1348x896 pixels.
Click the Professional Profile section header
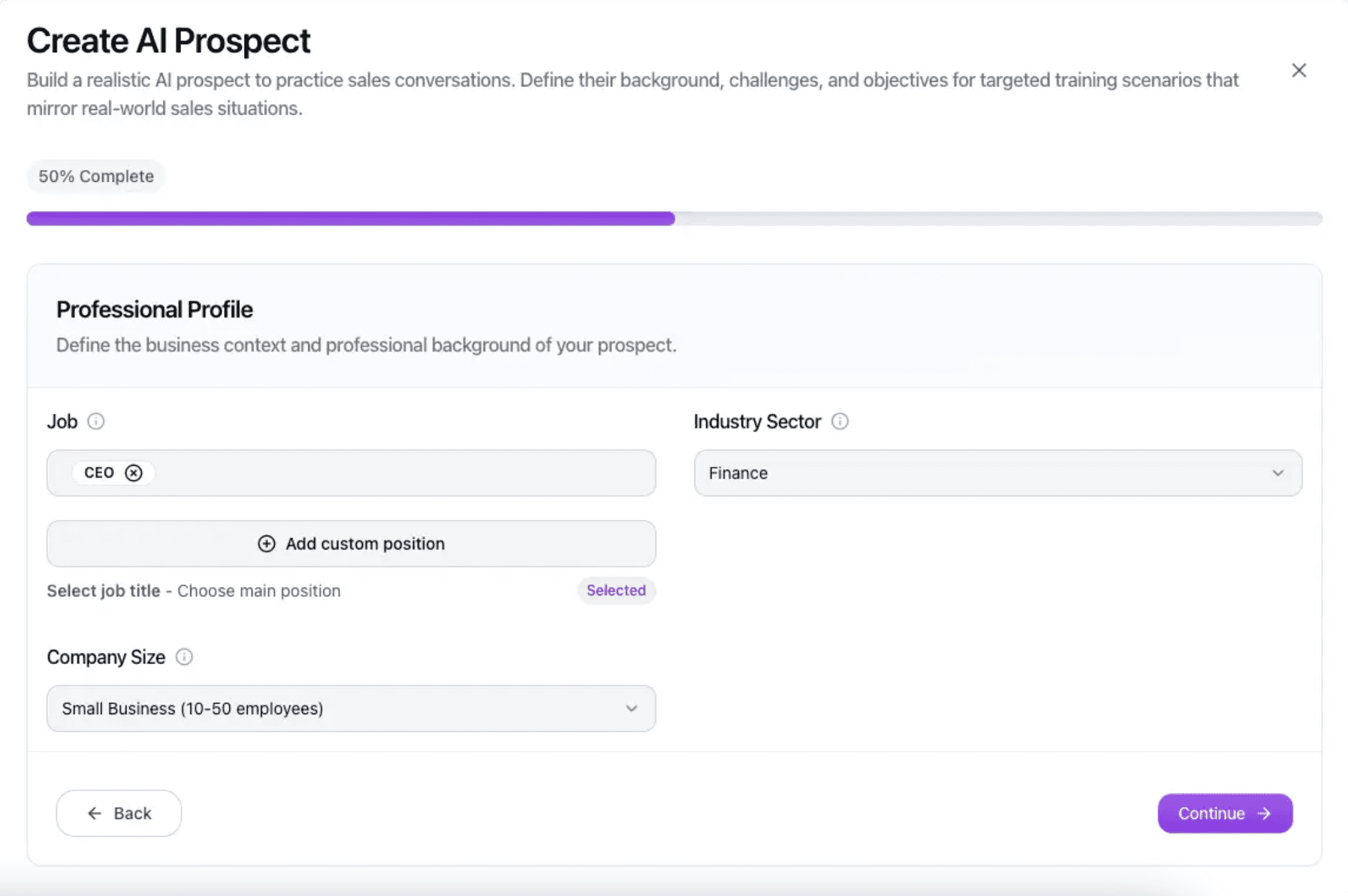click(154, 309)
